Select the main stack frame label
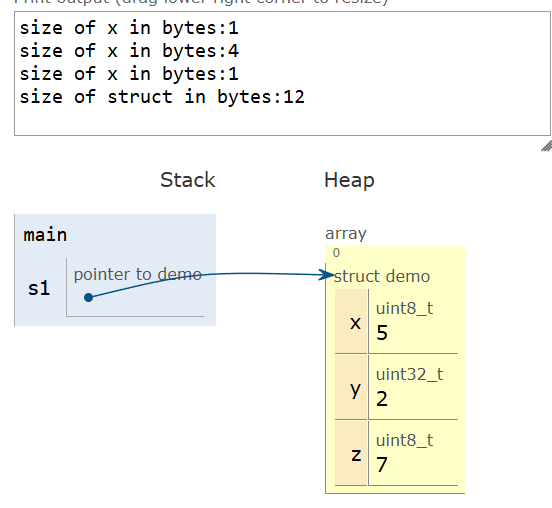Image resolution: width=552 pixels, height=508 pixels. click(45, 235)
